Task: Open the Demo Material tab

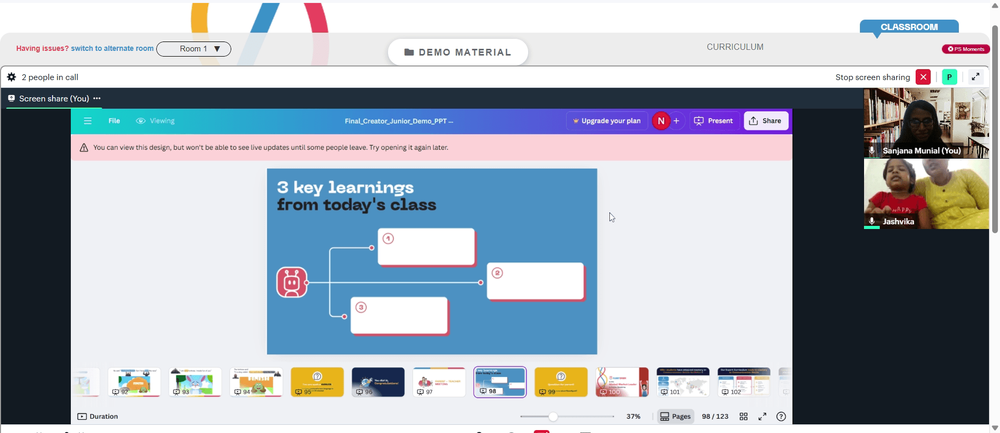Action: click(458, 52)
